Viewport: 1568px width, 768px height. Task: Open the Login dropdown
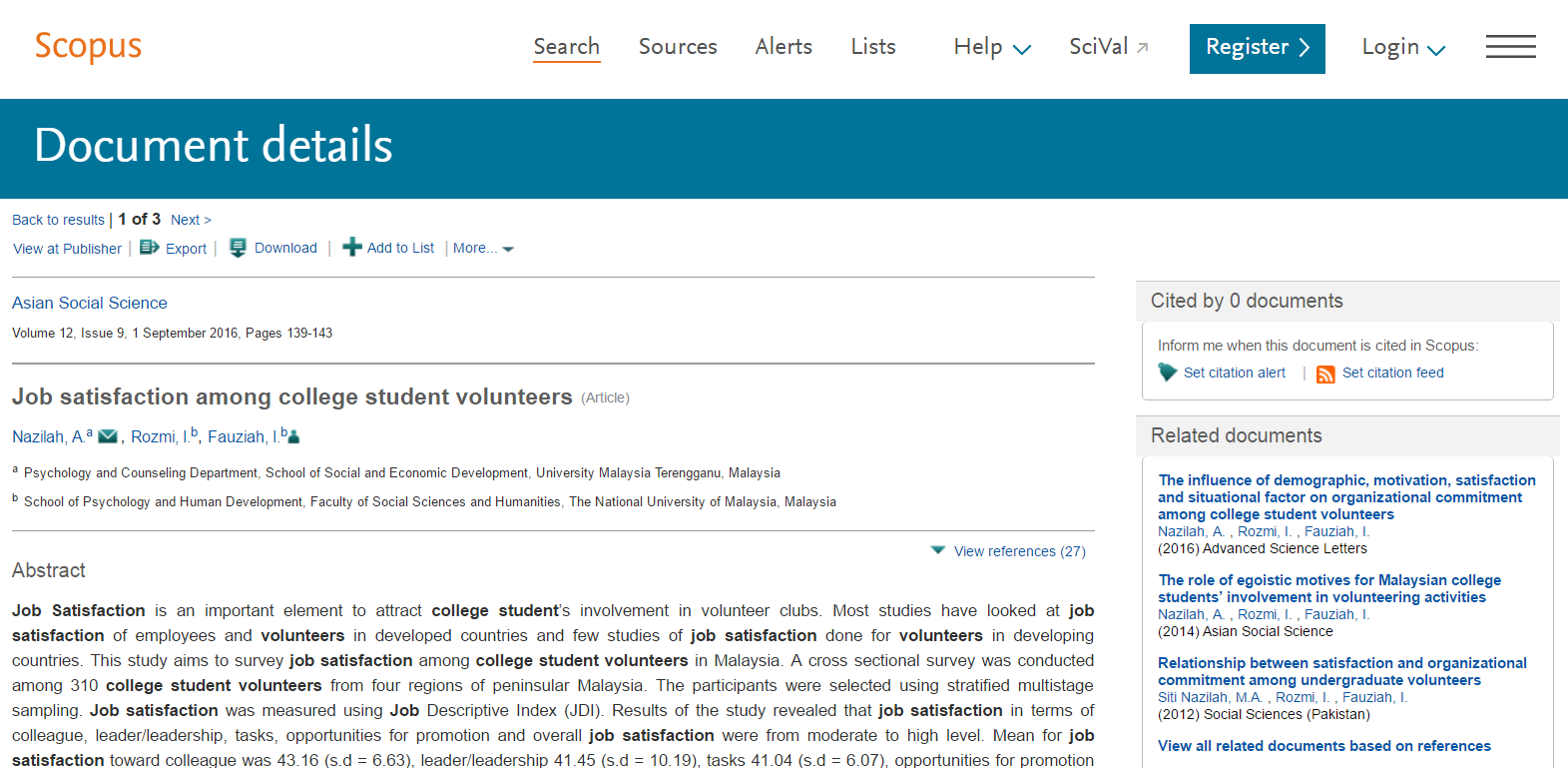click(x=1402, y=47)
